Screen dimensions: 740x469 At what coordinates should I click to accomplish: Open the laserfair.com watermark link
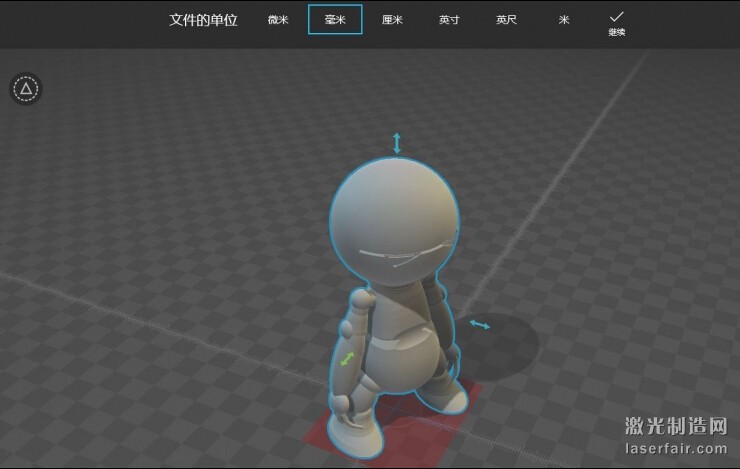click(676, 449)
